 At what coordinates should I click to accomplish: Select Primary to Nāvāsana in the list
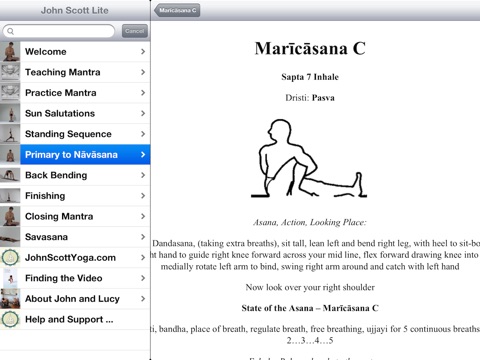pos(75,155)
